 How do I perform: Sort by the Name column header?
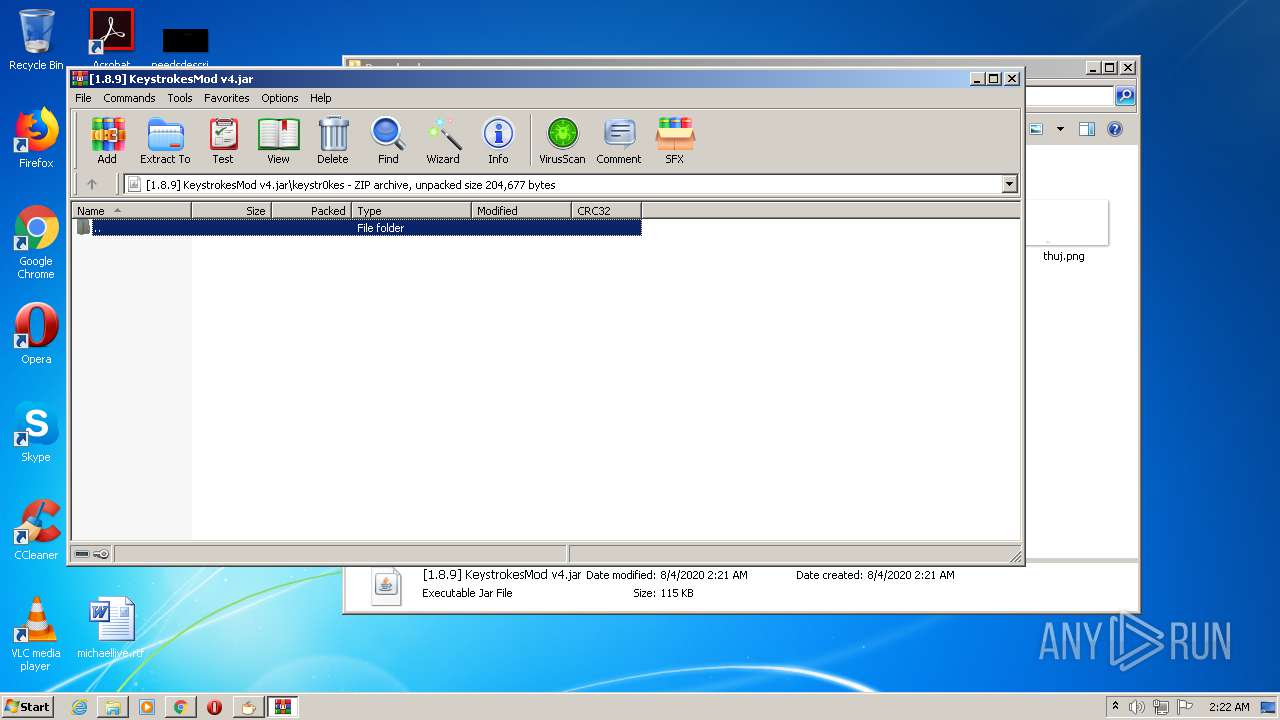(x=131, y=211)
